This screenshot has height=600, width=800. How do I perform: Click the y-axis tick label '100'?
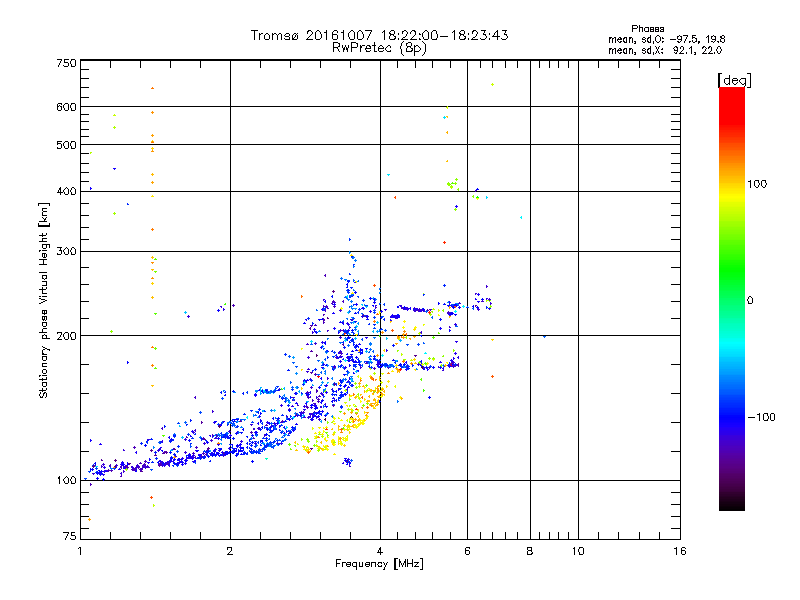coord(66,480)
